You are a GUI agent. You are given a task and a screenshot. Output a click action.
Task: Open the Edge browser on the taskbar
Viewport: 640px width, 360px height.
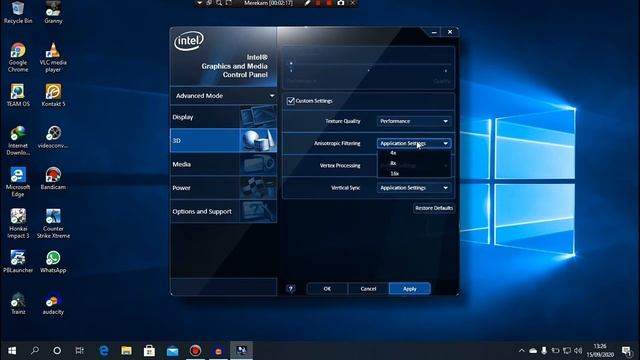pos(104,350)
